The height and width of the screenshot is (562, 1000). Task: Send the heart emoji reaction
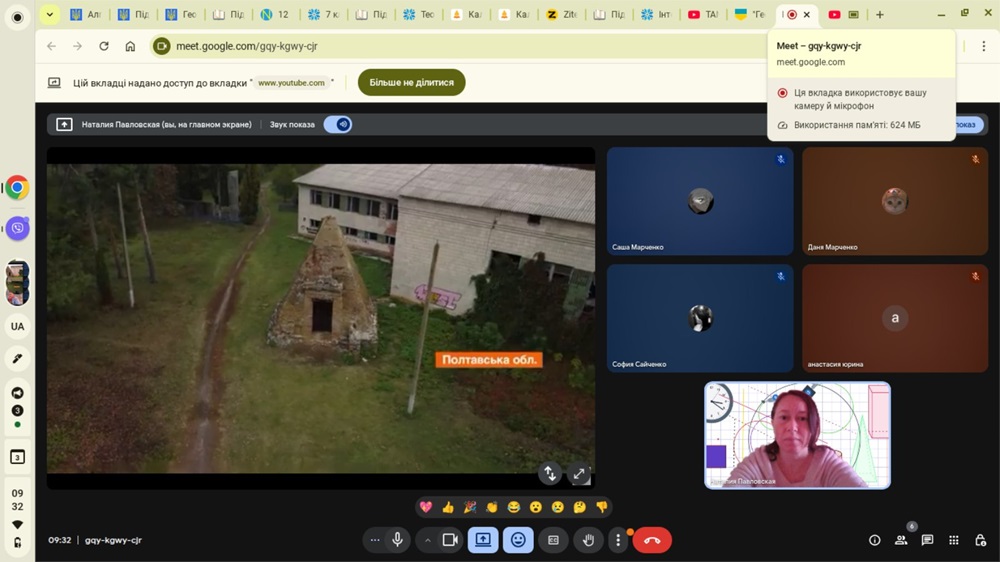[426, 507]
